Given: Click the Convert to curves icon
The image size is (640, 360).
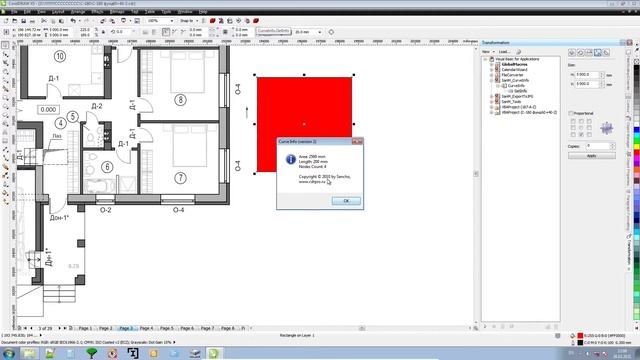Looking at the screenshot, I should 331,32.
